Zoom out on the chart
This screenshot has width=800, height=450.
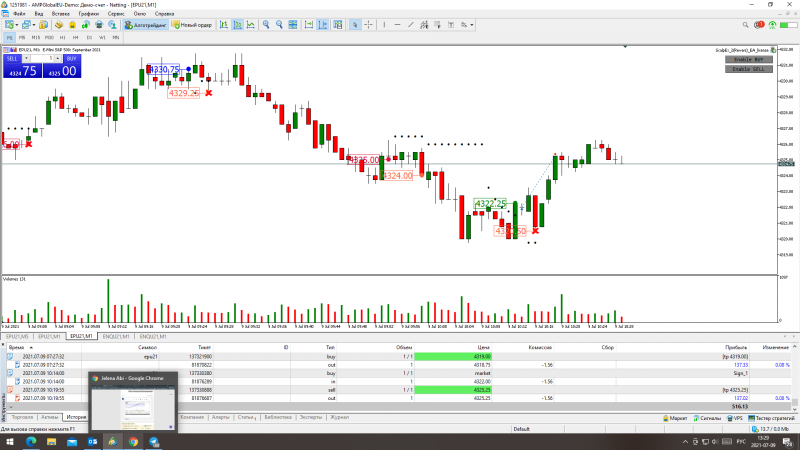click(x=279, y=24)
